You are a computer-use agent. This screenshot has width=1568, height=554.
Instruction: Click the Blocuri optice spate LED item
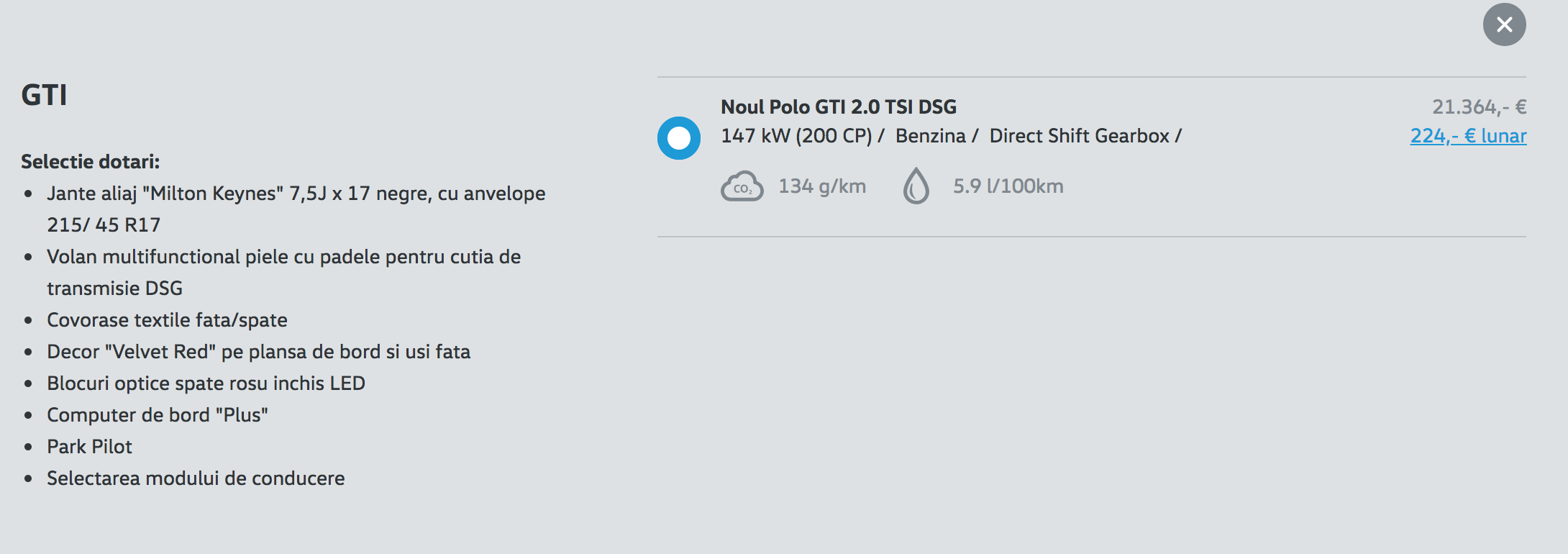click(206, 383)
